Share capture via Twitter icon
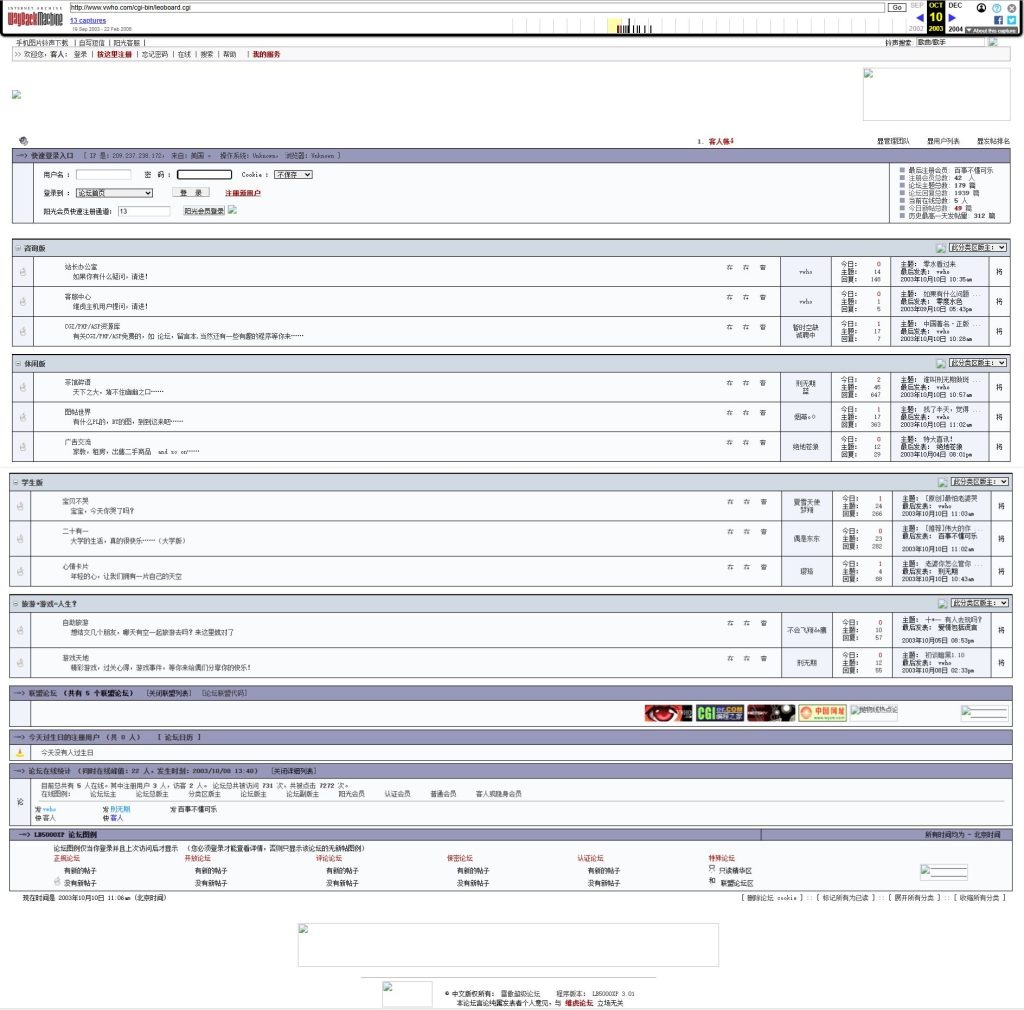 point(1011,20)
